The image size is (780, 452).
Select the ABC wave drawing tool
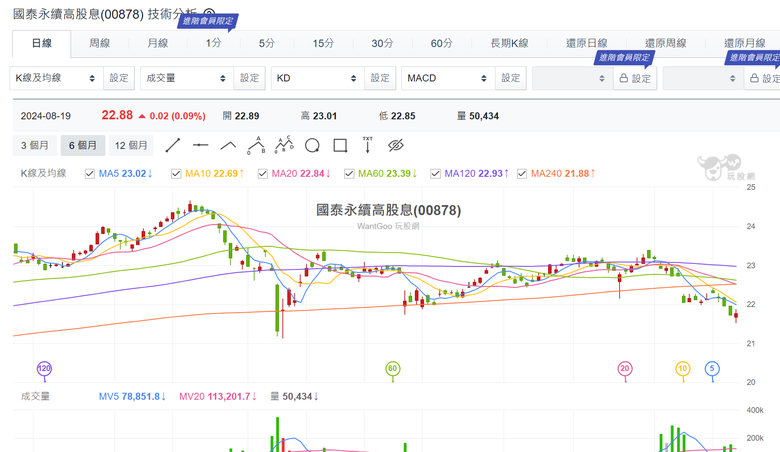[256, 145]
